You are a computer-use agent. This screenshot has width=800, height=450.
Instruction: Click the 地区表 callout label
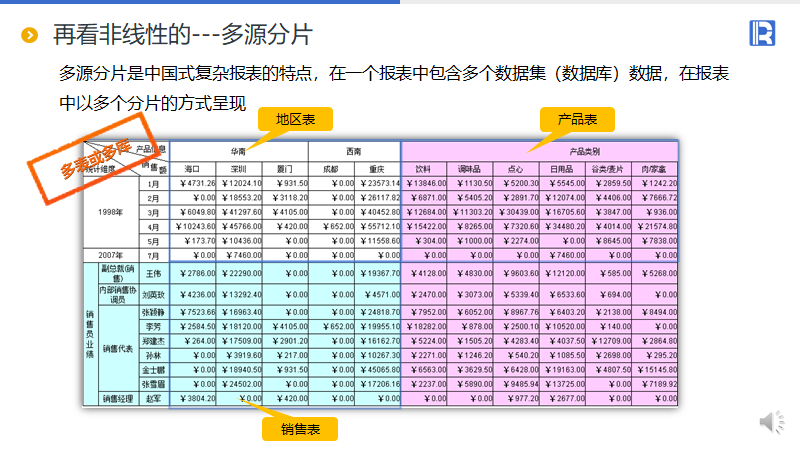[x=294, y=120]
